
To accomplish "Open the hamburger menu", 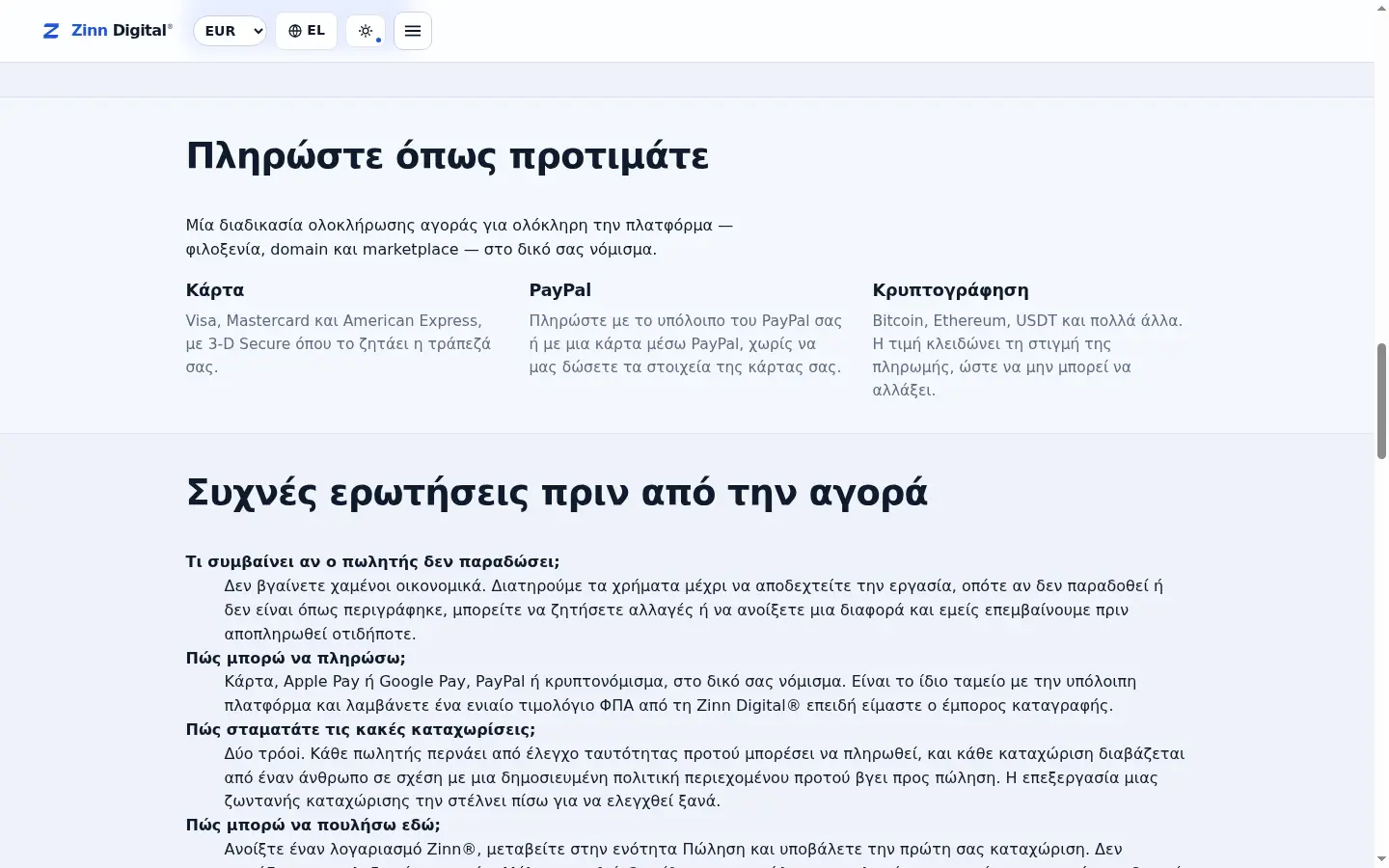I will [x=413, y=31].
